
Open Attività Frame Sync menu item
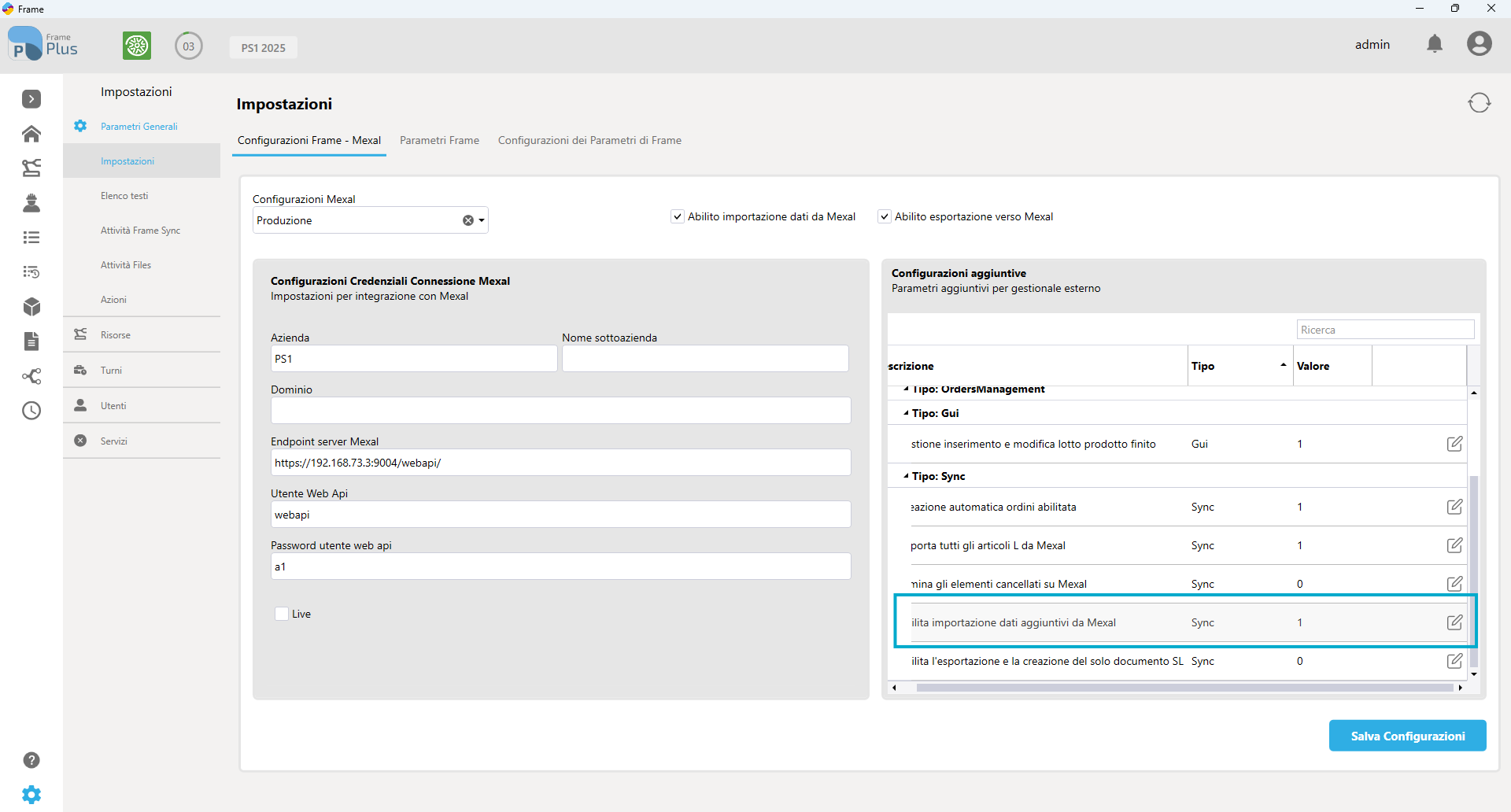[142, 230]
